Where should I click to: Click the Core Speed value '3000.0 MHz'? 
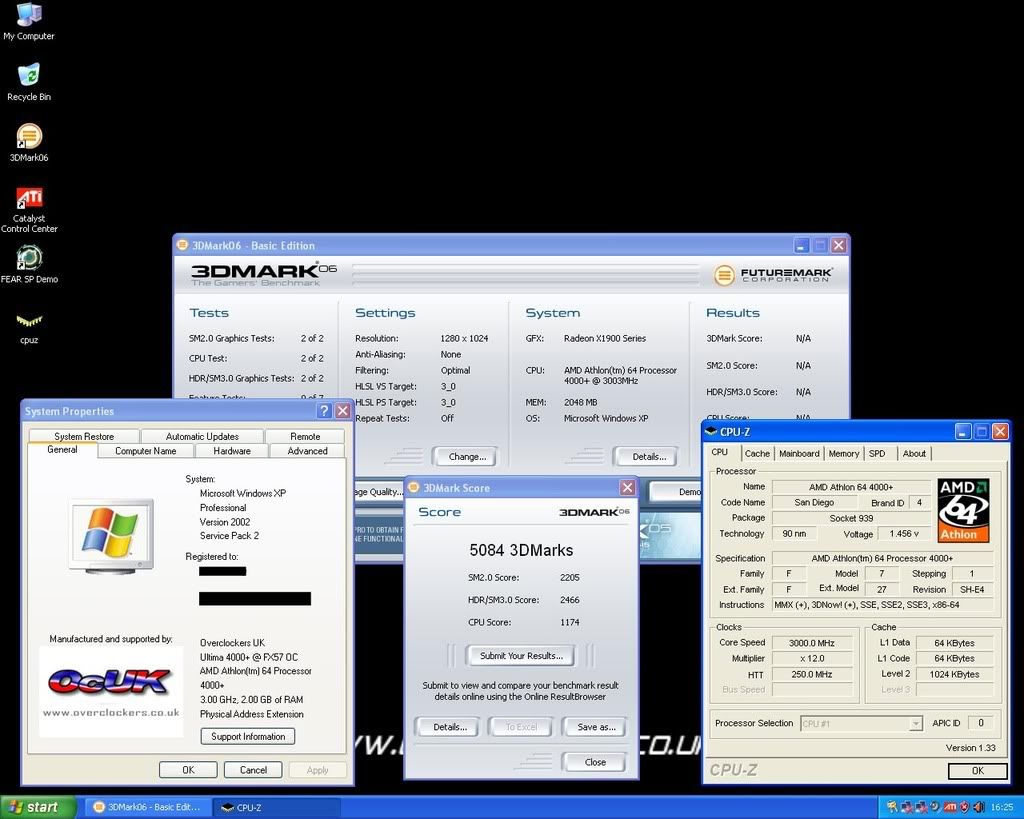pos(812,643)
